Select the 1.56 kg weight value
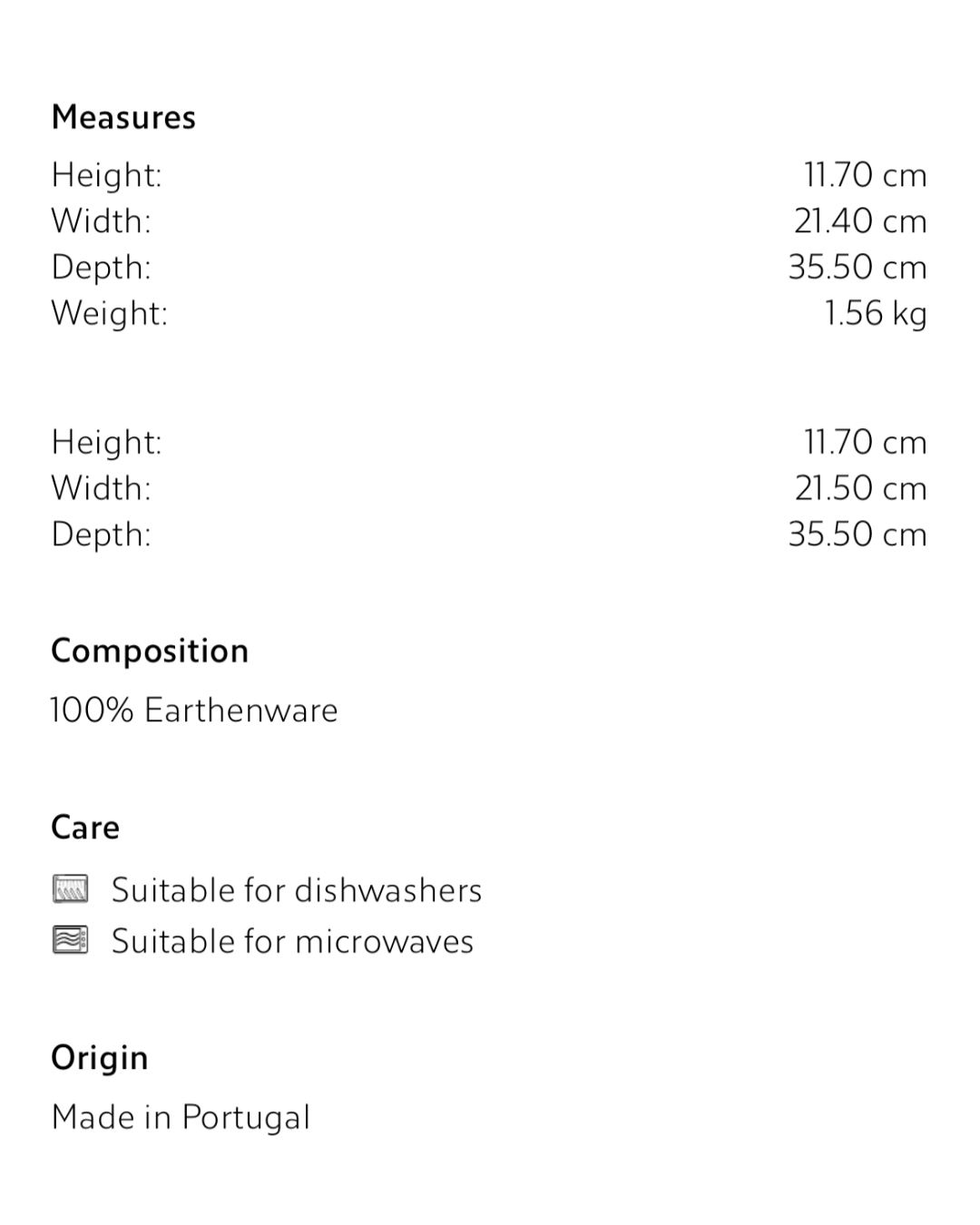 click(x=875, y=313)
